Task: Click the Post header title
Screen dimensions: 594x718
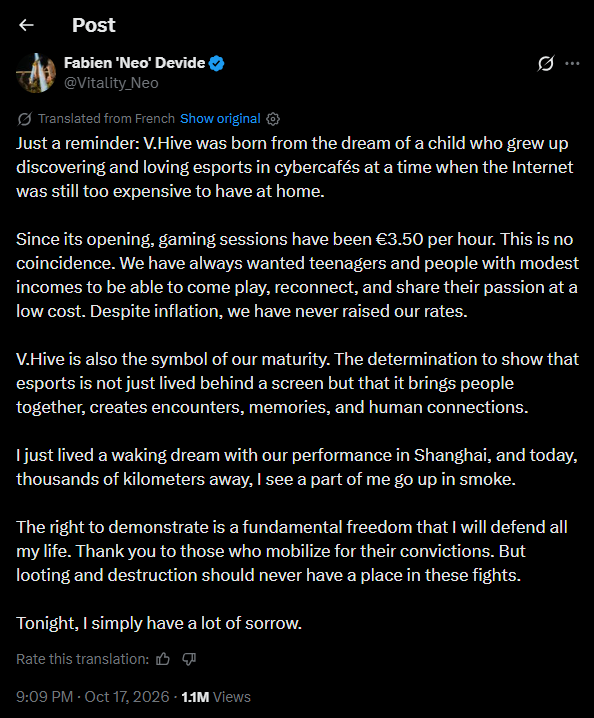Action: [93, 25]
